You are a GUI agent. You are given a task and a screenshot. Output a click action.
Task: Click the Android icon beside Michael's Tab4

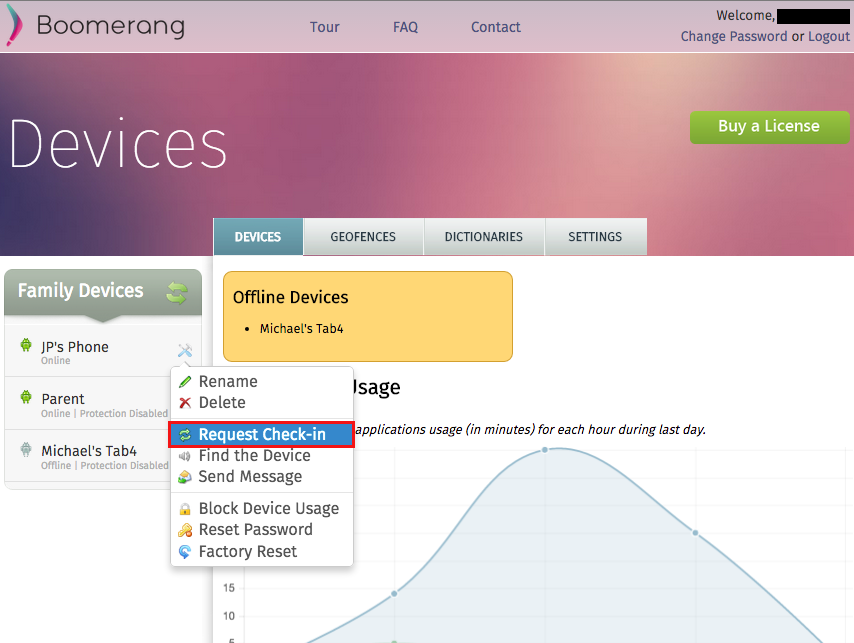pos(26,450)
